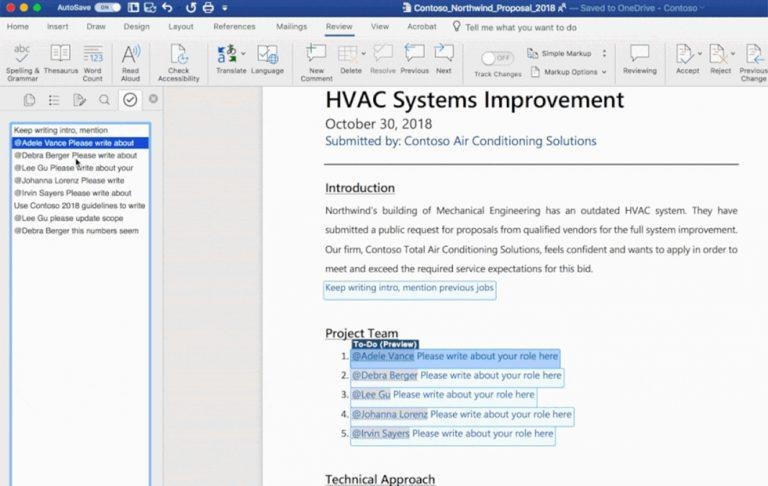The width and height of the screenshot is (768, 486).
Task: Click 'Keep writing intro' to-do in document
Action: tap(409, 288)
